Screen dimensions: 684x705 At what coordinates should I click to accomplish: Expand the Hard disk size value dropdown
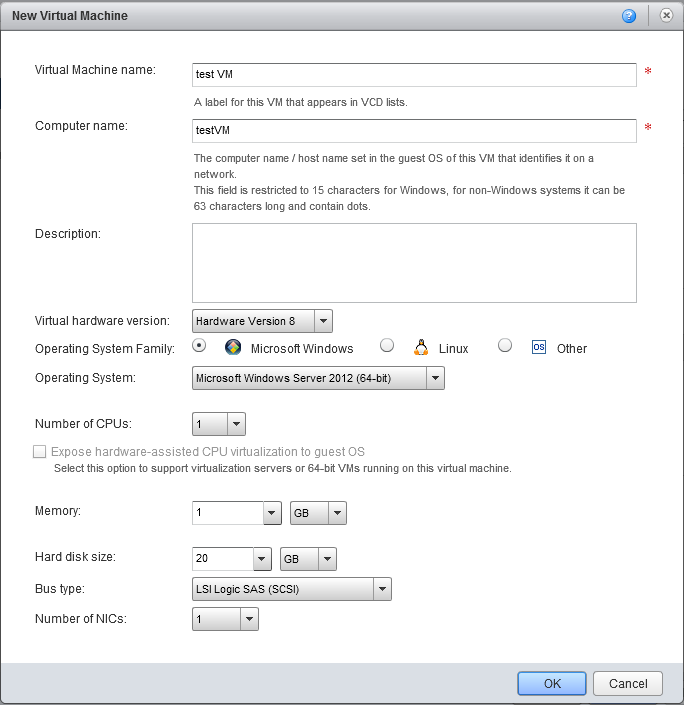[262, 559]
